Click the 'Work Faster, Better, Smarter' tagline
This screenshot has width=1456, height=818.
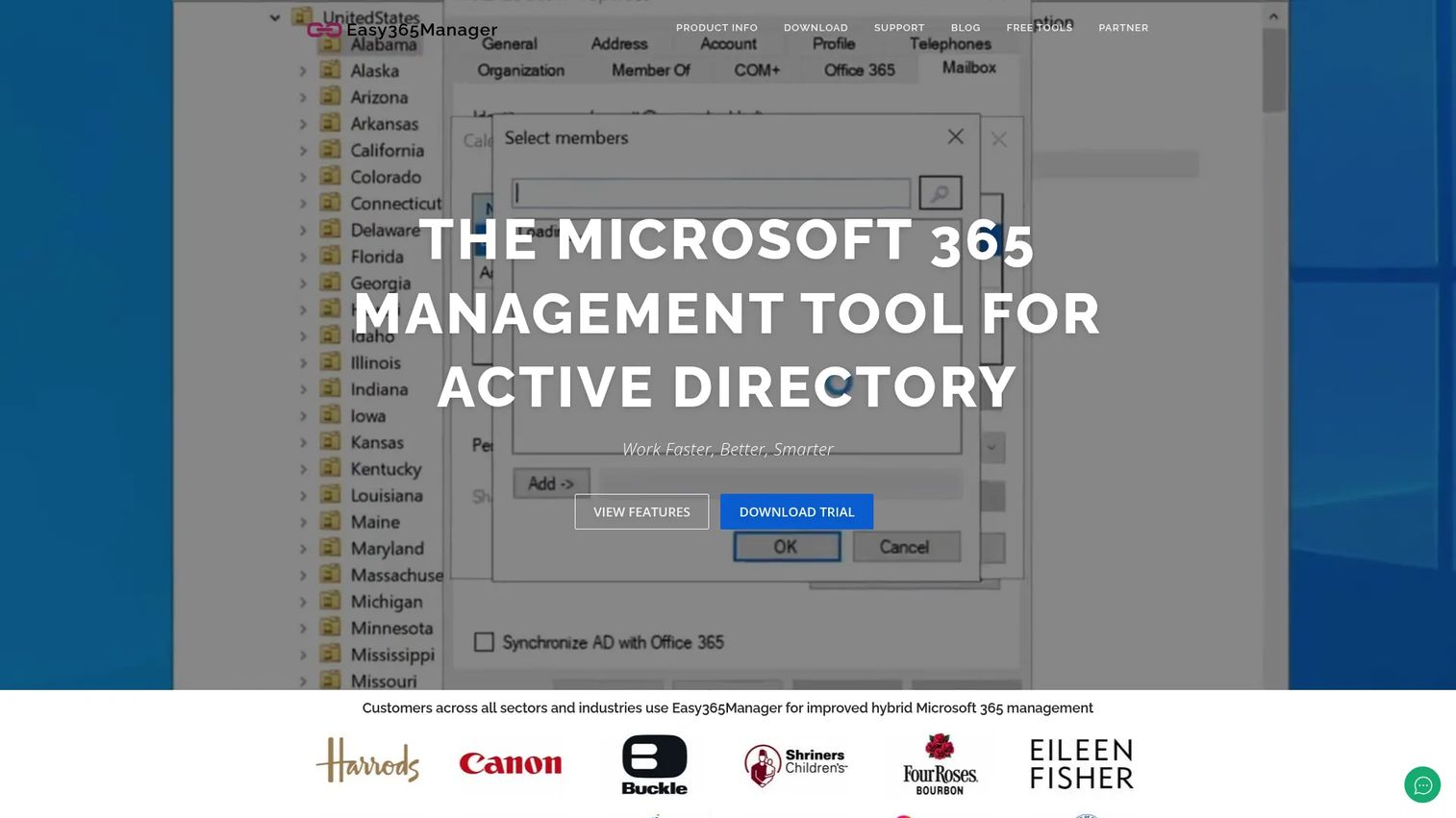pyautogui.click(x=728, y=449)
